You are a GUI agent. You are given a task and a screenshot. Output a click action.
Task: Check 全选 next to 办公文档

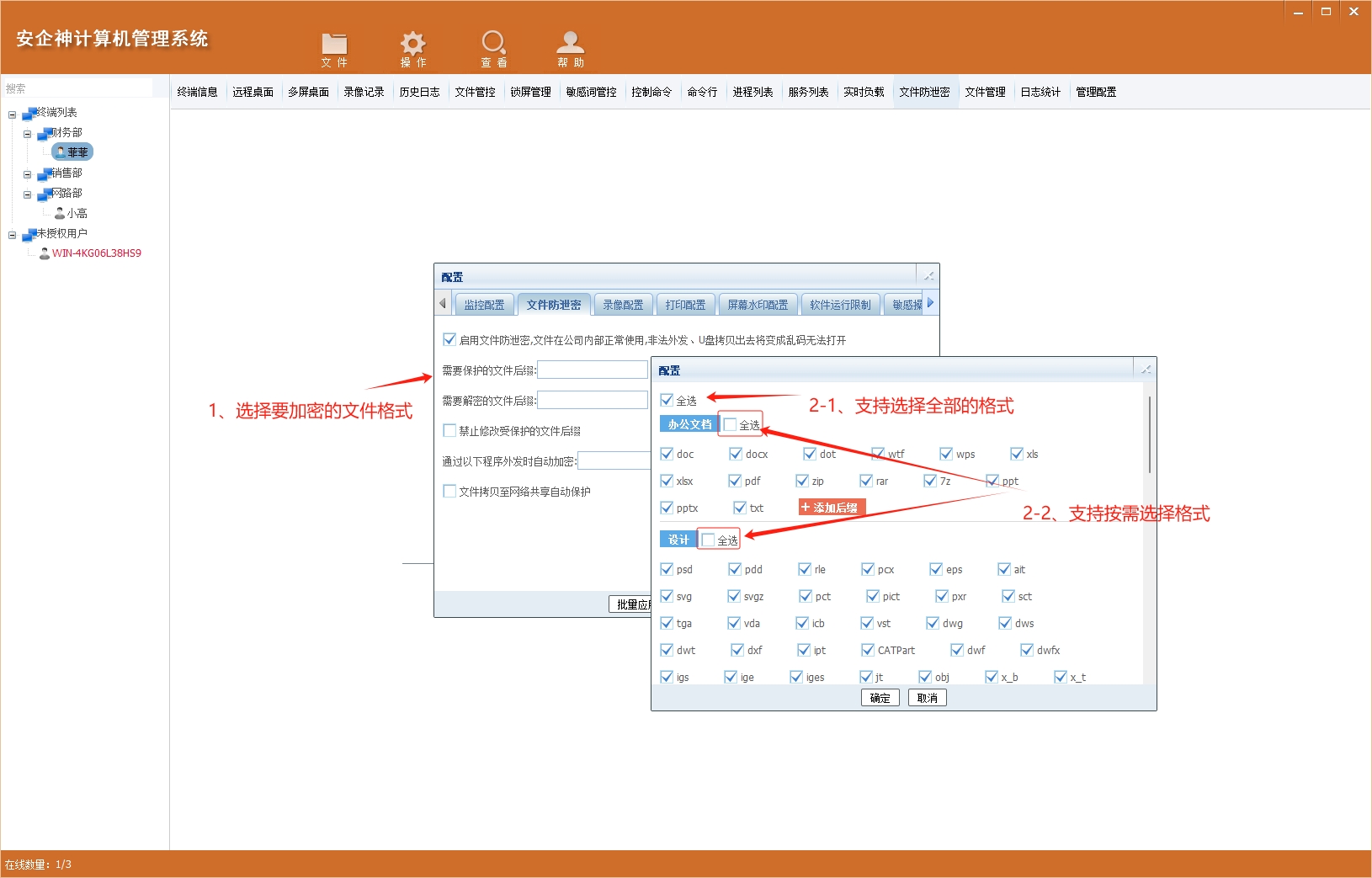[730, 424]
